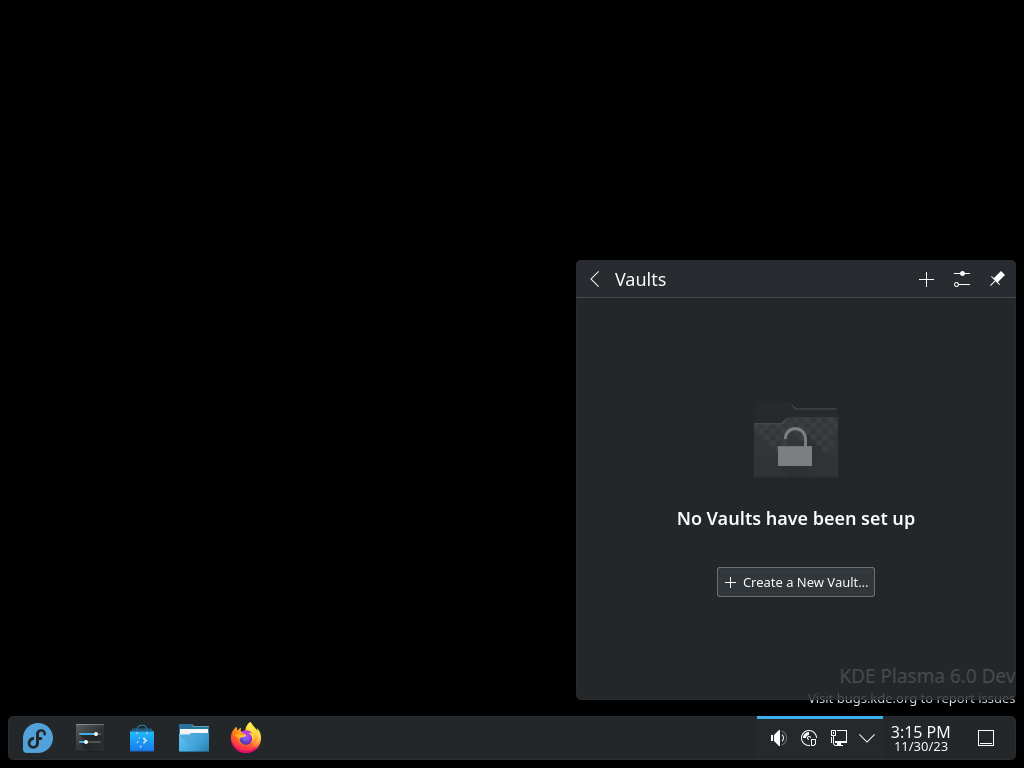Launch System Settings from the taskbar
The image size is (1024, 768).
click(x=89, y=738)
